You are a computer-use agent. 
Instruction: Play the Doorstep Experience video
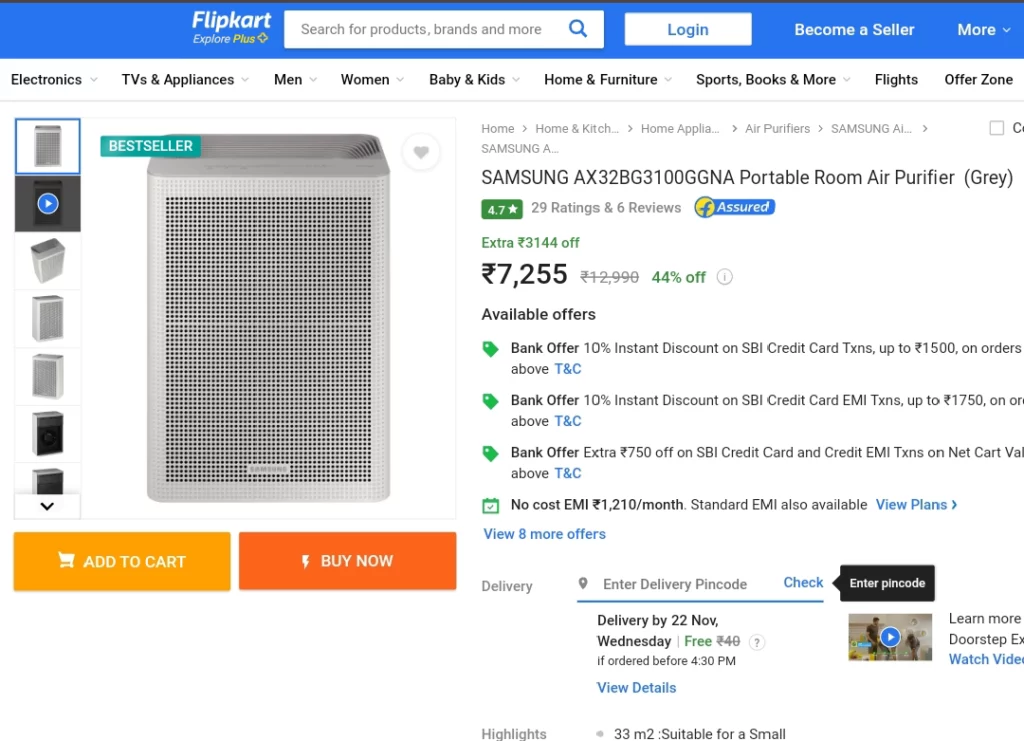pyautogui.click(x=890, y=637)
